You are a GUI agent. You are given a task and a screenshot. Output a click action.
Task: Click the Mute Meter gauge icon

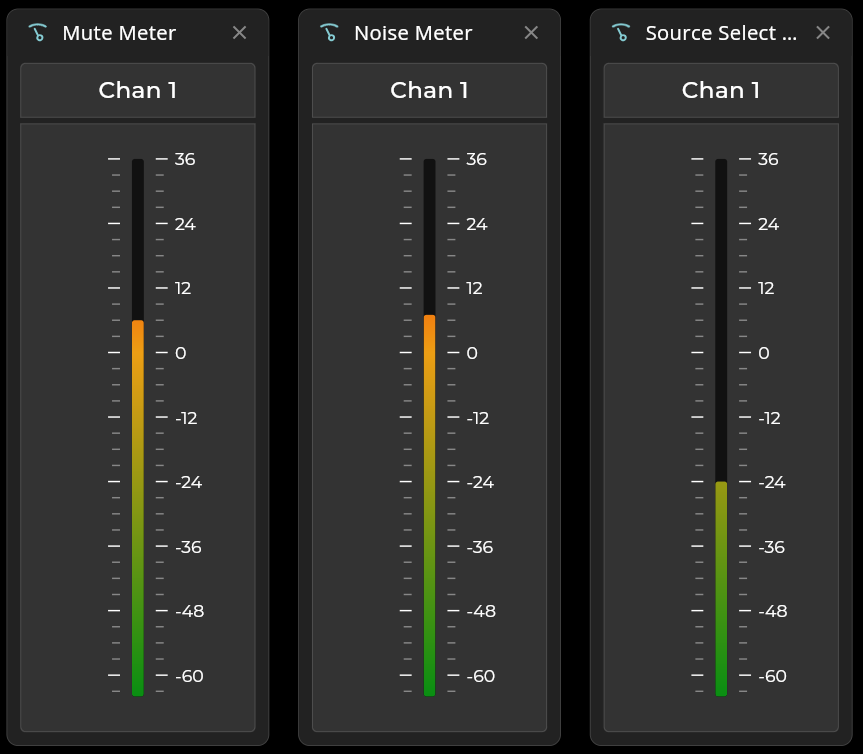(38, 33)
